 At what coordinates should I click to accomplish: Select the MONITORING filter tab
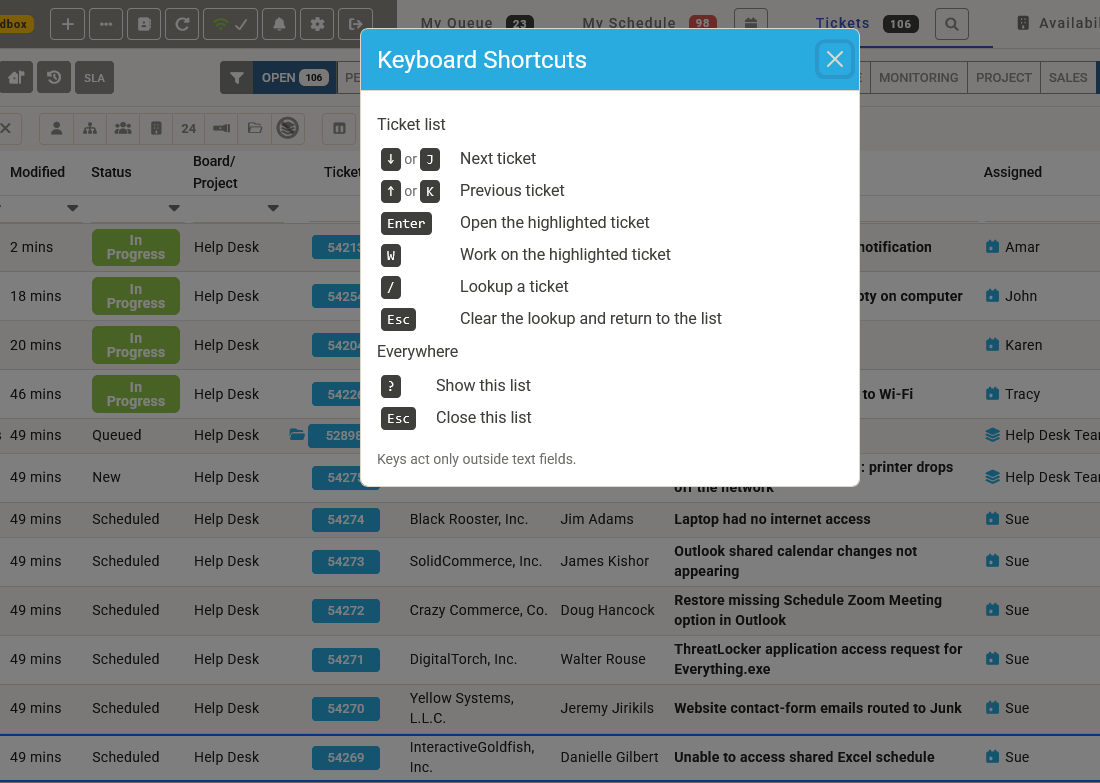click(x=918, y=77)
